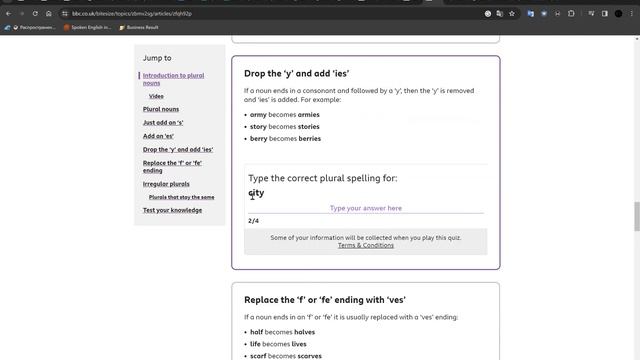Click the page vertical scrollbar thumb

pos(637,216)
